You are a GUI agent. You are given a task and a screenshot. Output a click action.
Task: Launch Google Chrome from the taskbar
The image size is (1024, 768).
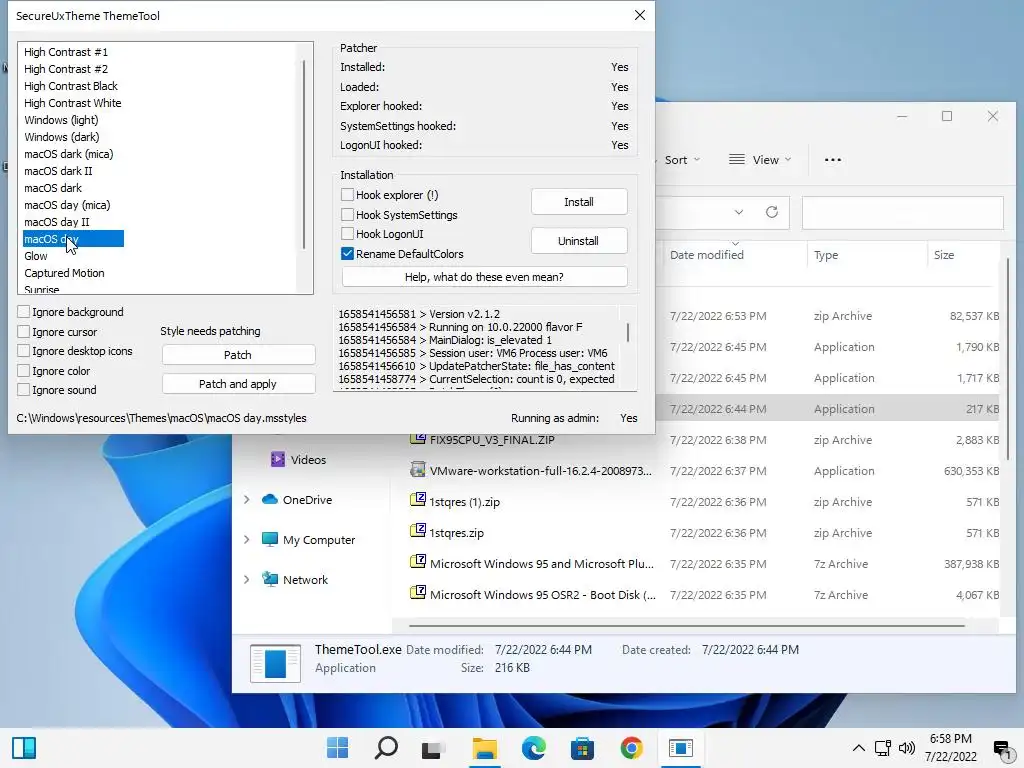[632, 748]
